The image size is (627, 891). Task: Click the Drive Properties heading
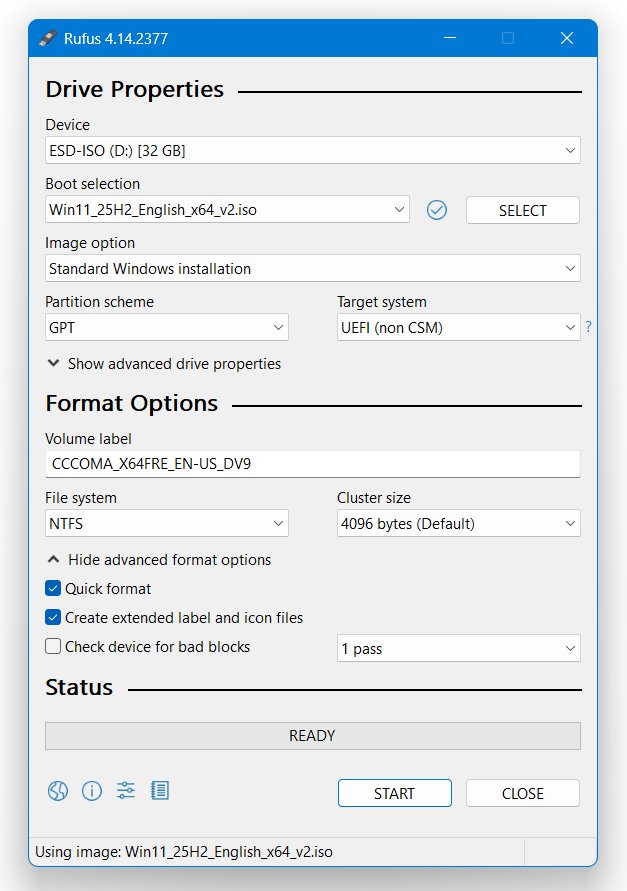click(135, 90)
